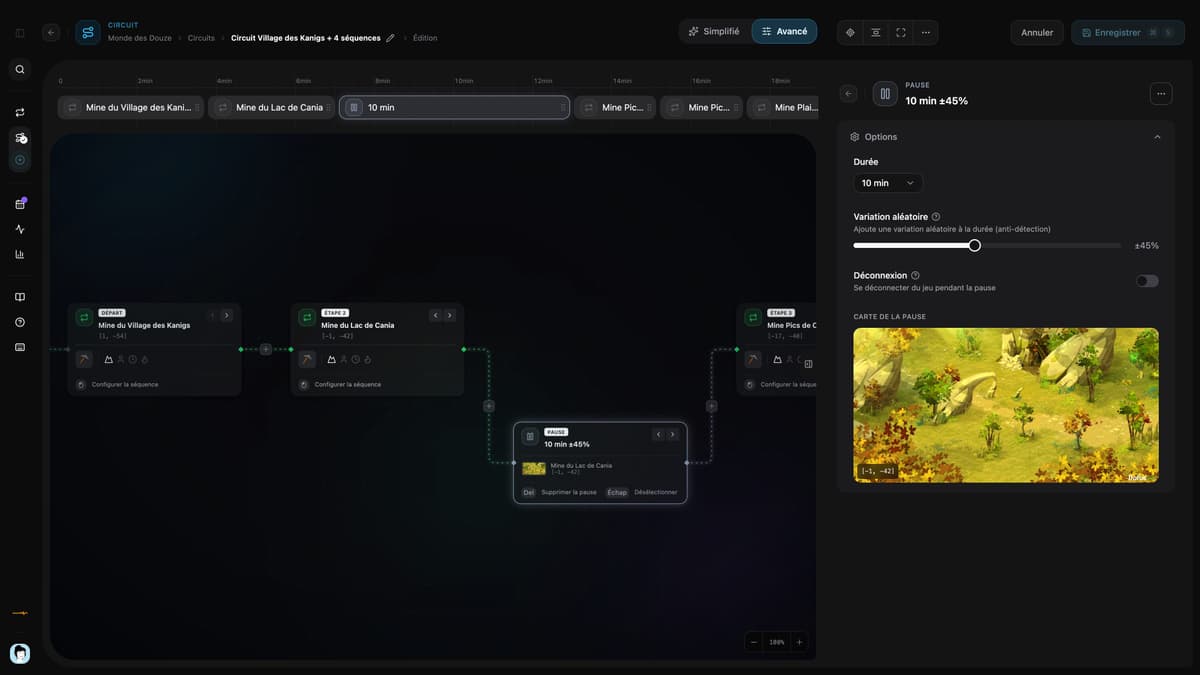Open the Circuits breadcrumb link
The image size is (1200, 675).
coord(201,38)
